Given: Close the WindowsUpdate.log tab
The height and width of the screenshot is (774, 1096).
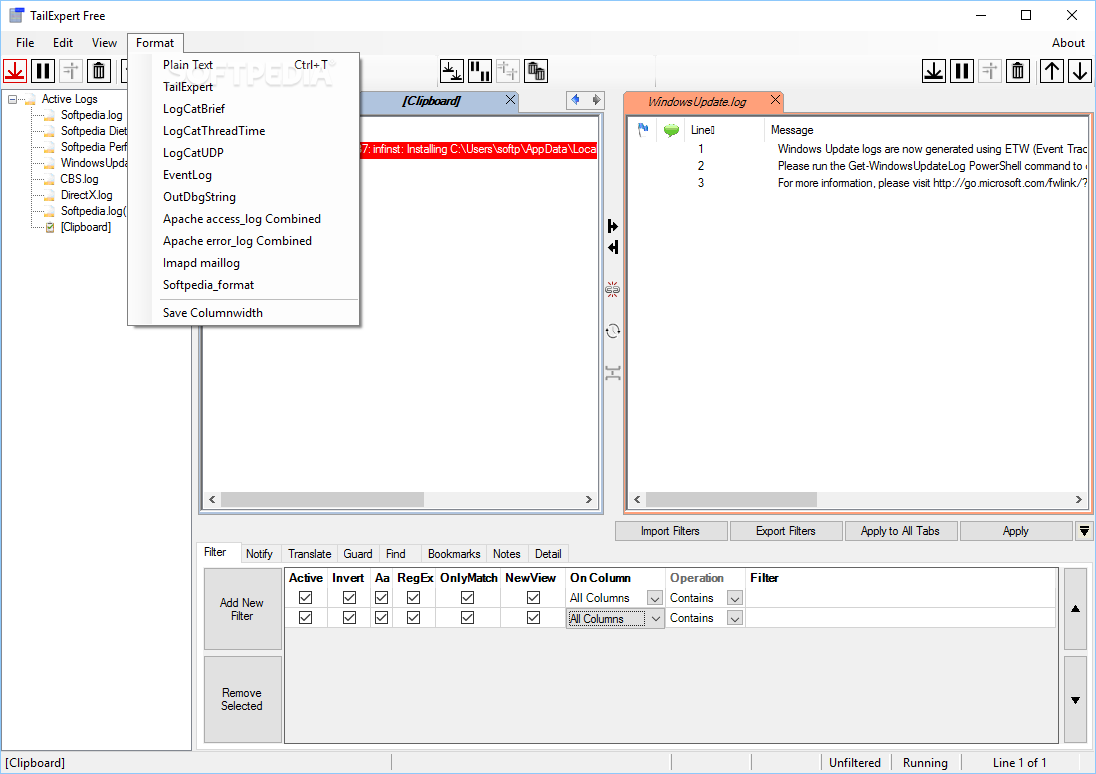Looking at the screenshot, I should 775,100.
